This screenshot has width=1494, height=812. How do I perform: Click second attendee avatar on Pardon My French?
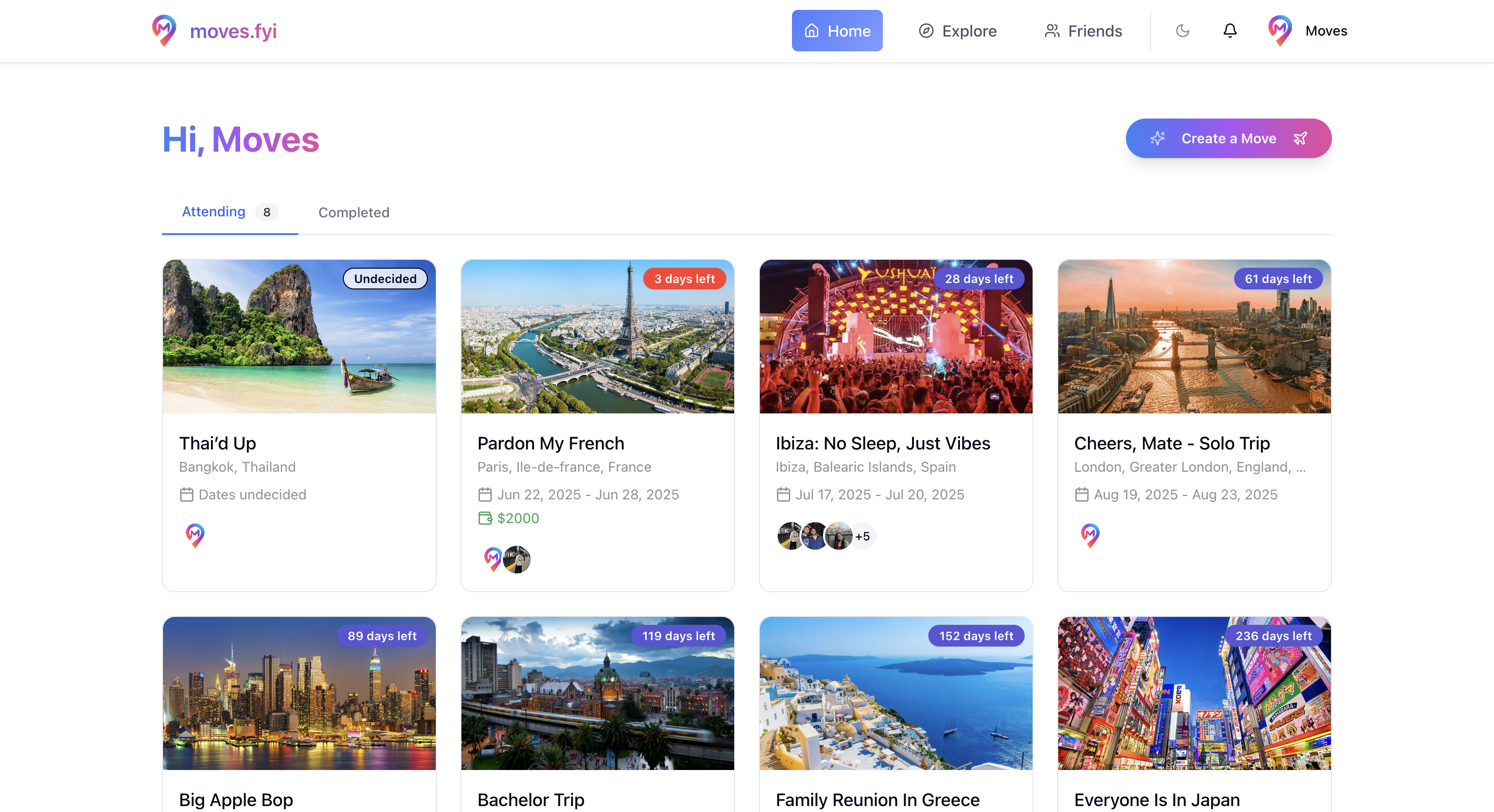(x=517, y=560)
